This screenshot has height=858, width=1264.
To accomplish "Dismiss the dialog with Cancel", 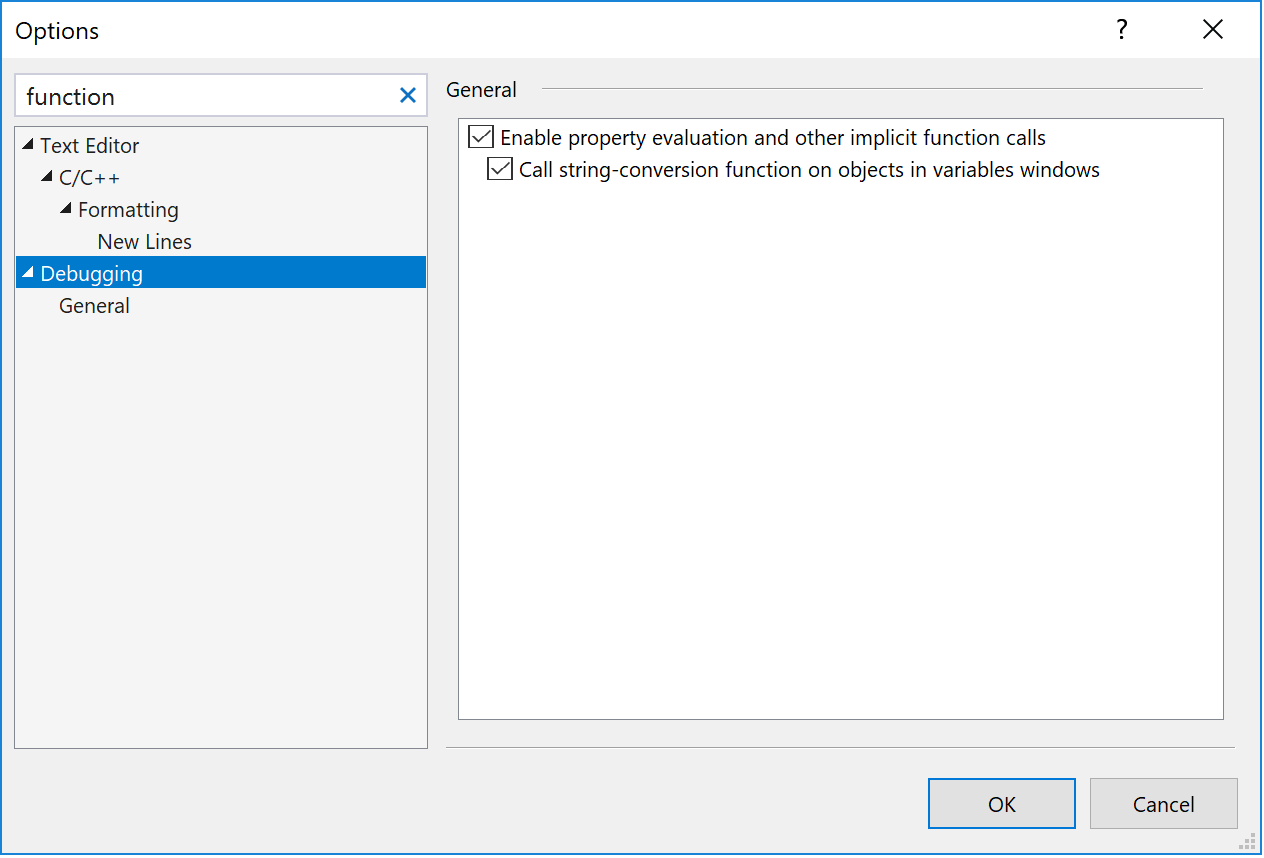I will (x=1163, y=803).
